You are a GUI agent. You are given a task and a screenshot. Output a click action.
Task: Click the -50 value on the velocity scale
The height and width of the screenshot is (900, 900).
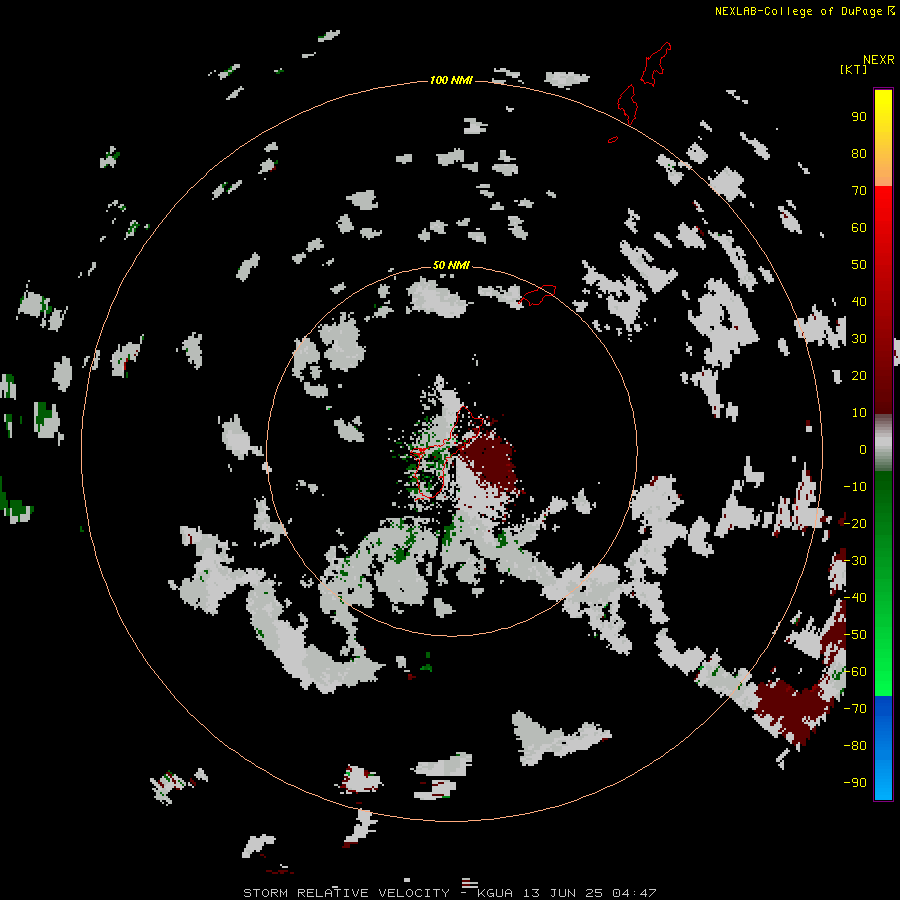[855, 635]
